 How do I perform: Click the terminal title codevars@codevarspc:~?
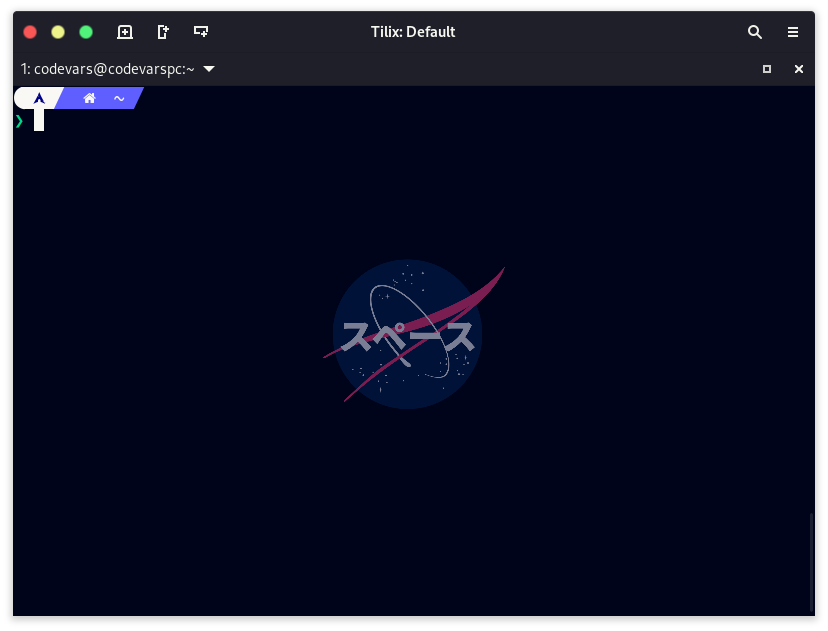pos(107,69)
